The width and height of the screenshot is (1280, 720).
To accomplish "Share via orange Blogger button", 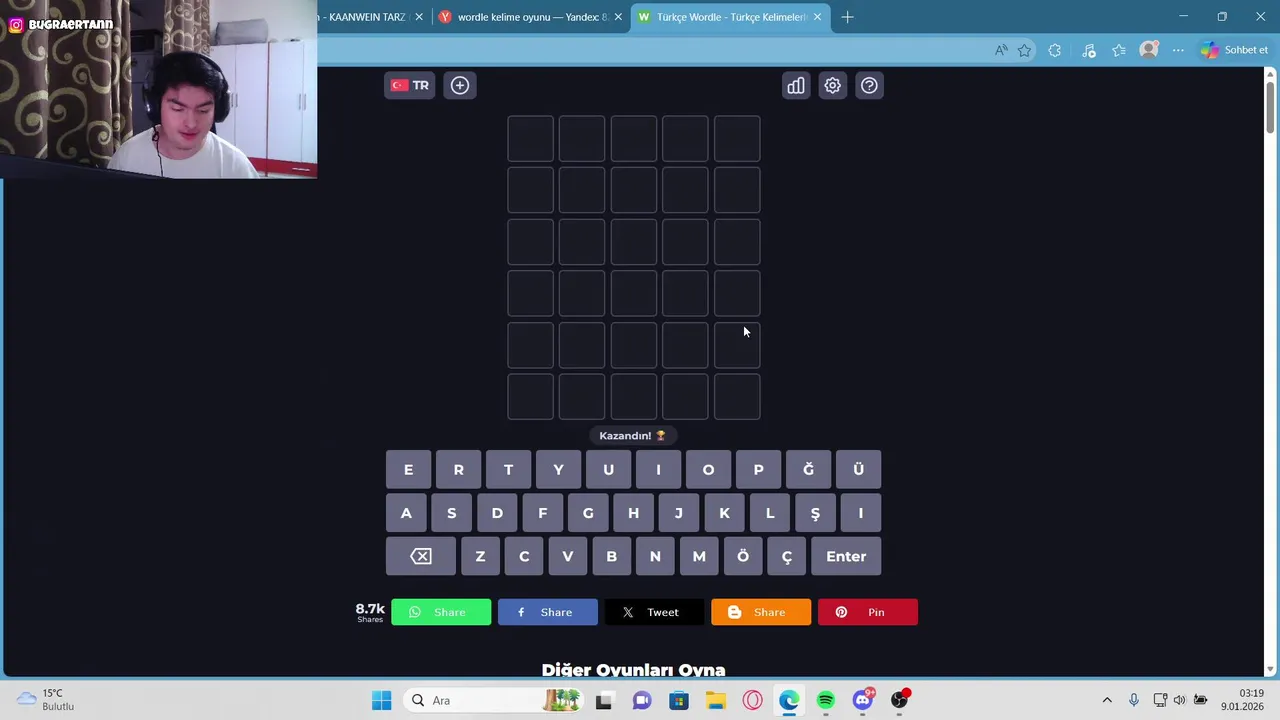I will coord(761,612).
